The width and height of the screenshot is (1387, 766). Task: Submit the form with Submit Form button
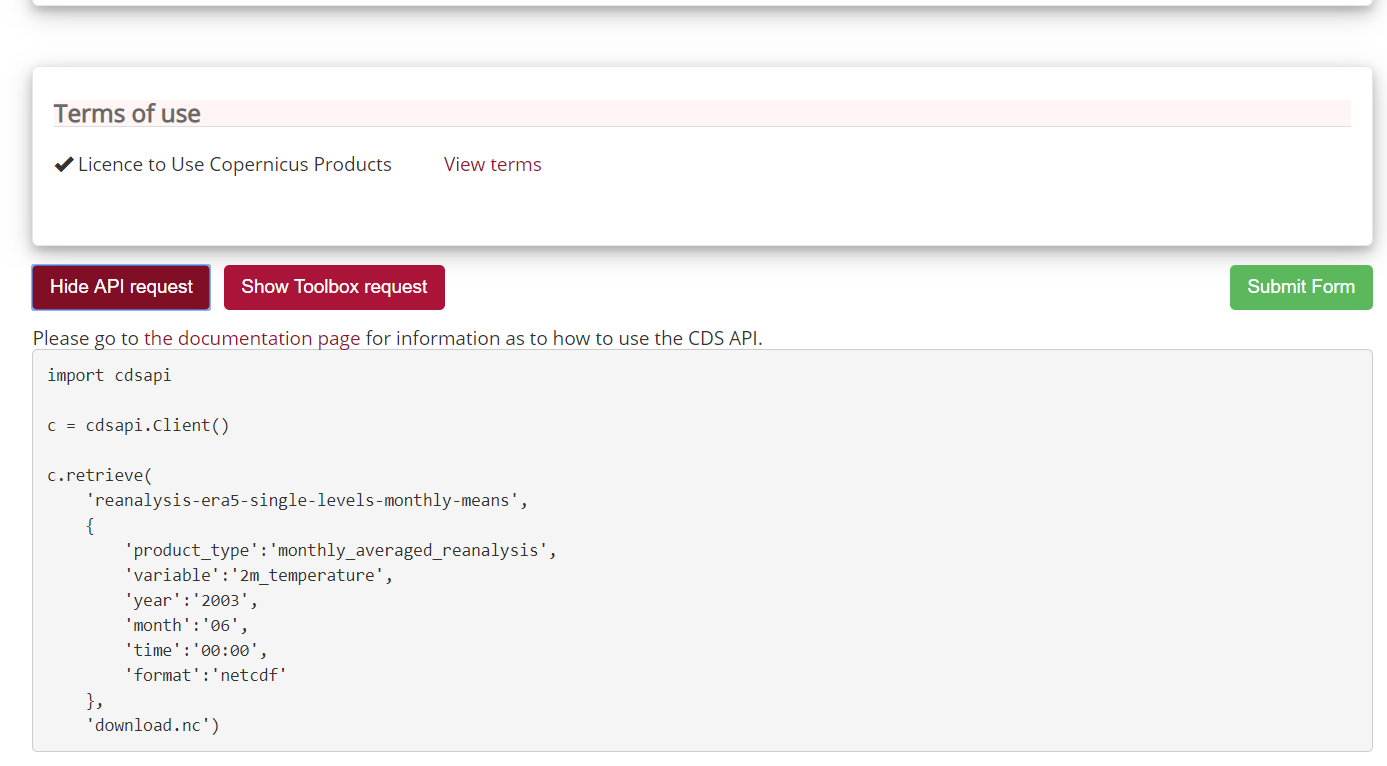coord(1300,287)
